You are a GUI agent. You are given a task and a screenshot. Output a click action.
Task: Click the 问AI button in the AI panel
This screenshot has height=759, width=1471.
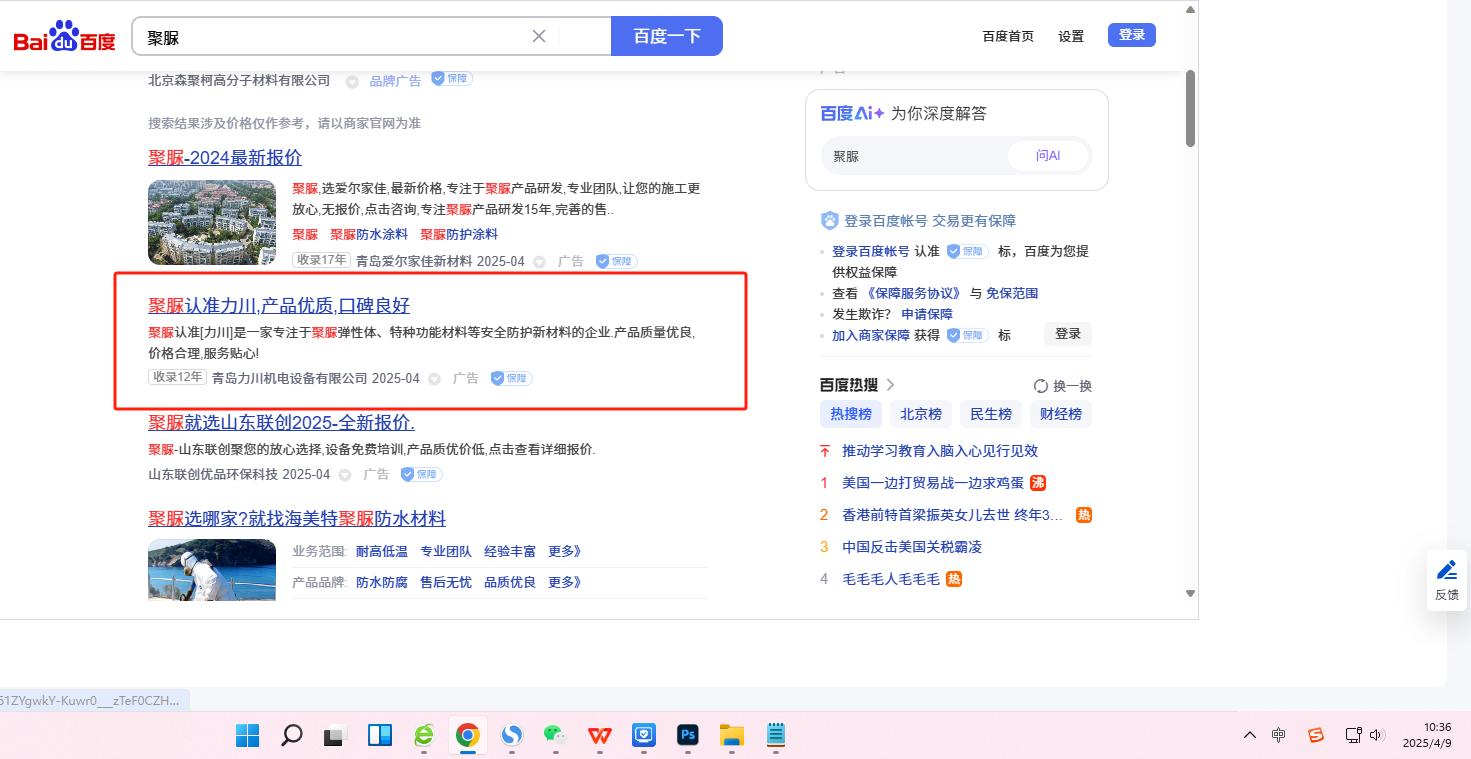1047,156
